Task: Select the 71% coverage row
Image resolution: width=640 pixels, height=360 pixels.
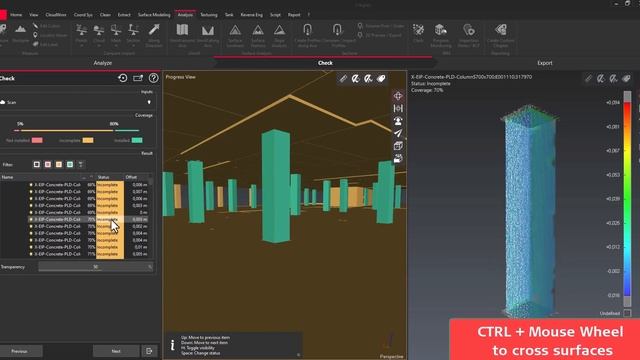Action: (x=88, y=254)
